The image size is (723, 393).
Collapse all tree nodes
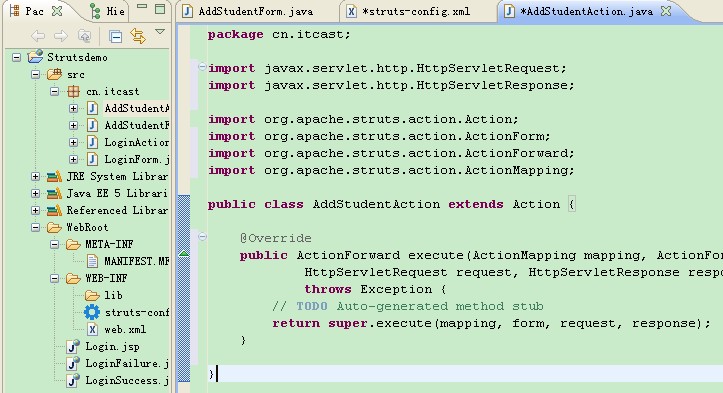(x=115, y=36)
